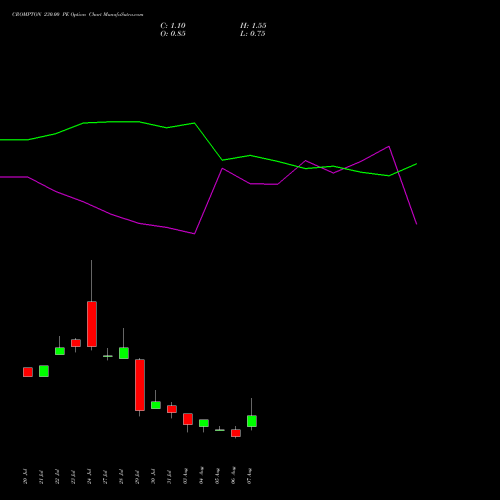Click the 28 Jul date label

pyautogui.click(x=121, y=477)
